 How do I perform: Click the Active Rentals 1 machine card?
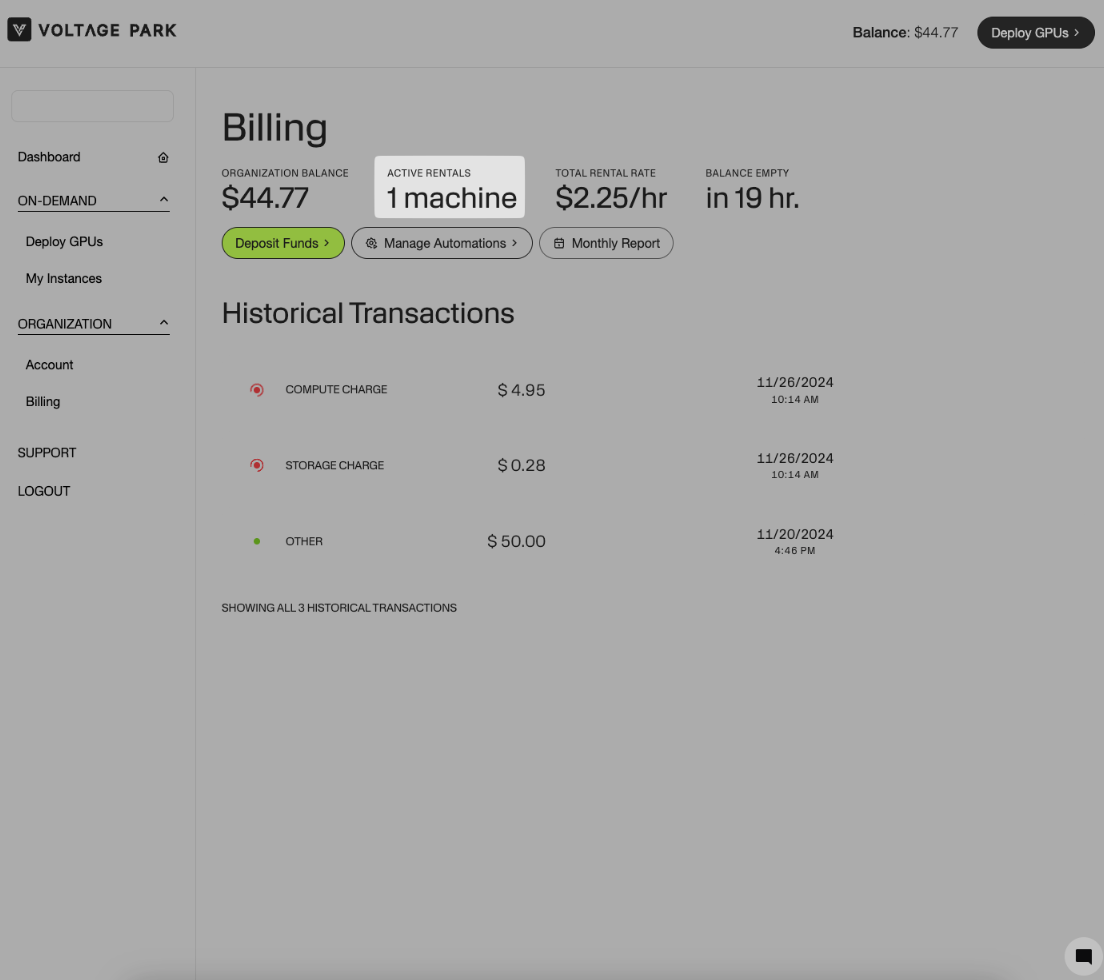click(450, 187)
